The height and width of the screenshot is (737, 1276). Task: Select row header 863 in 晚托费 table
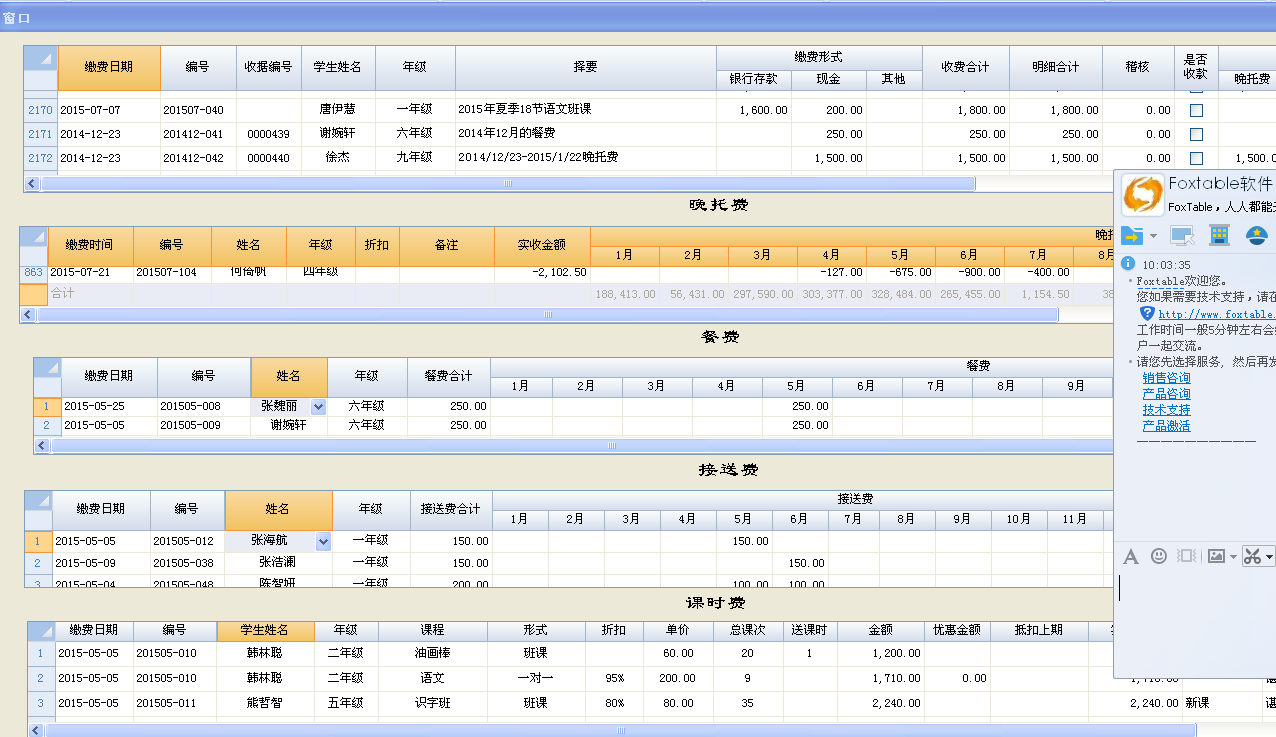(33, 272)
